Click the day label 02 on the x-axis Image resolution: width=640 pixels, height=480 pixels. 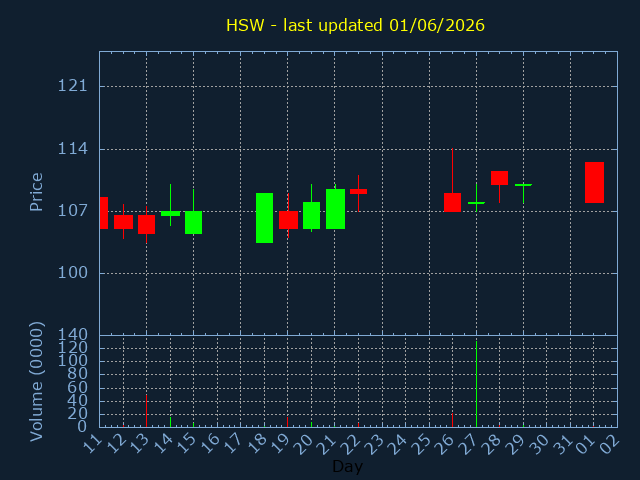point(610,444)
